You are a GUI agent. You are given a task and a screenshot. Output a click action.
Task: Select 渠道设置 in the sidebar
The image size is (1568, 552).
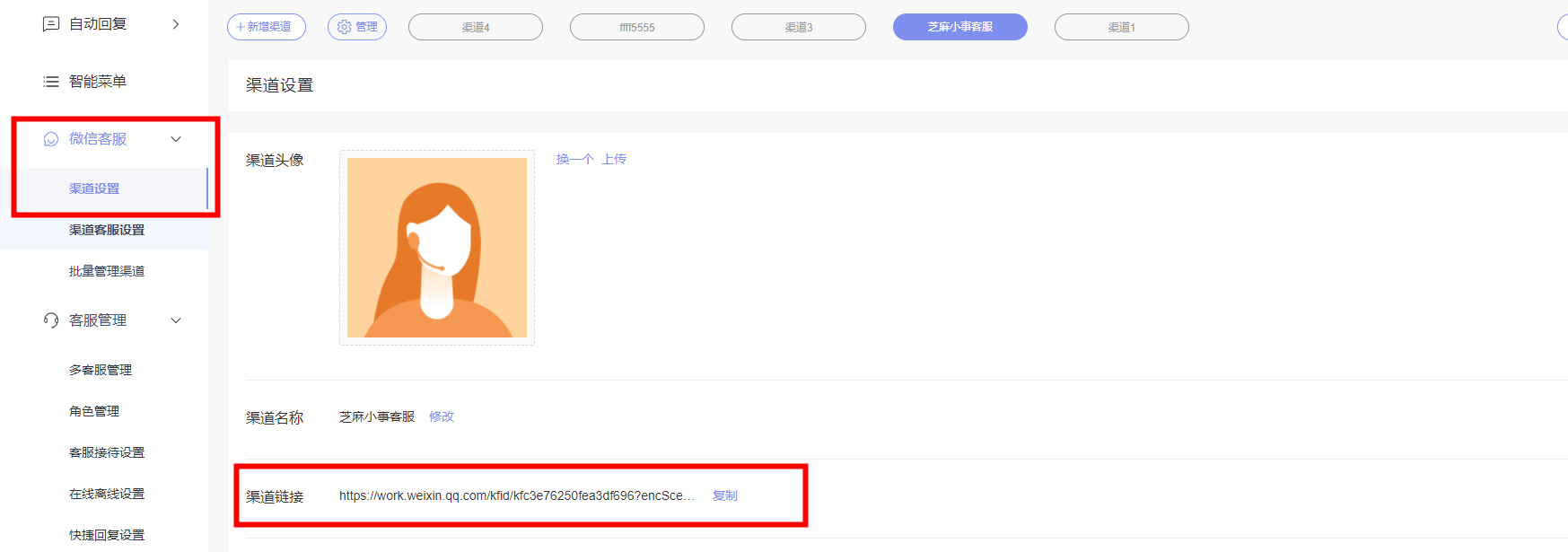104,188
